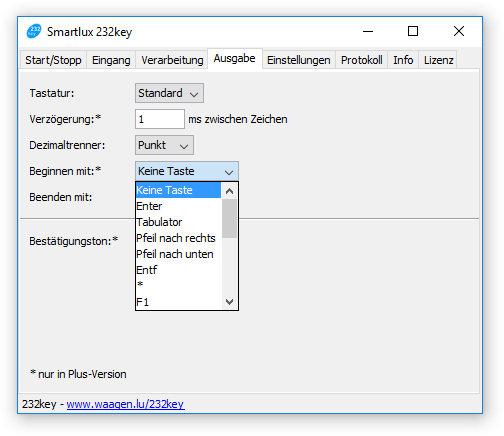Screen dimensions: 504x436
Task: Click the 'Dezimaltrenner:' label
Action: click(67, 145)
